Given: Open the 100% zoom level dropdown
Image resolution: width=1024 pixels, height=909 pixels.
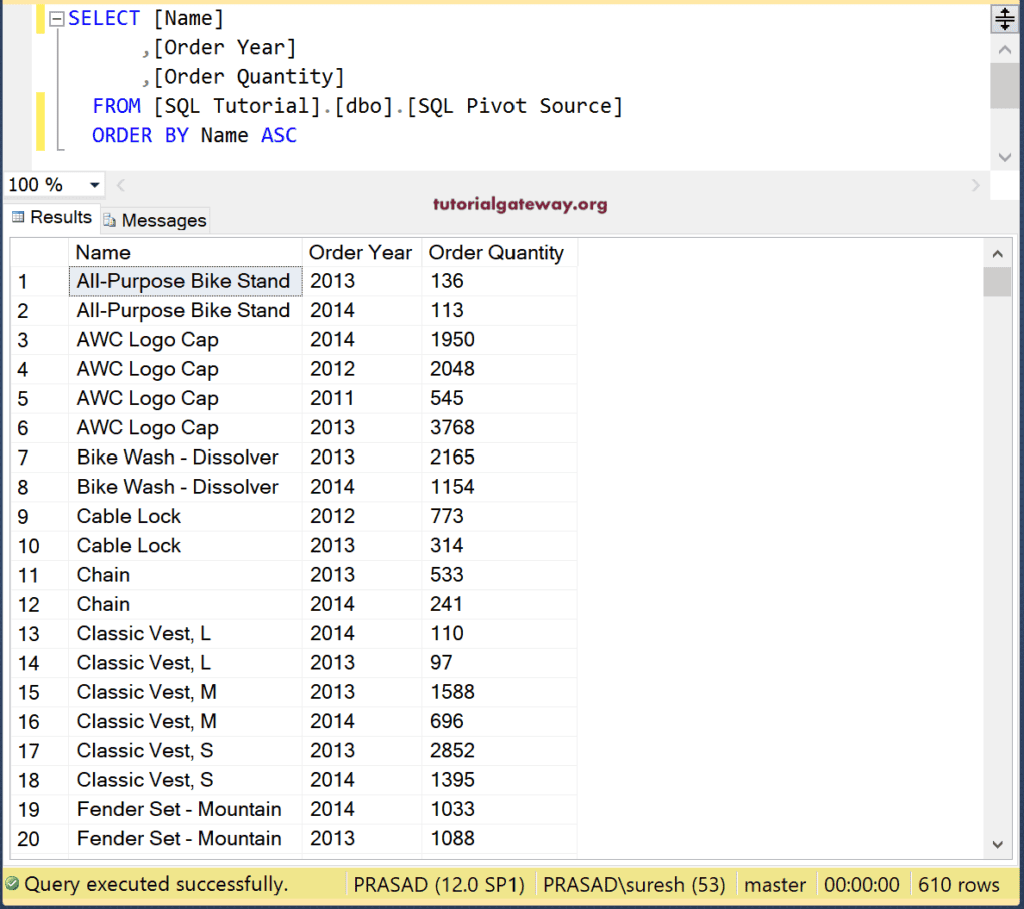Looking at the screenshot, I should (92, 185).
